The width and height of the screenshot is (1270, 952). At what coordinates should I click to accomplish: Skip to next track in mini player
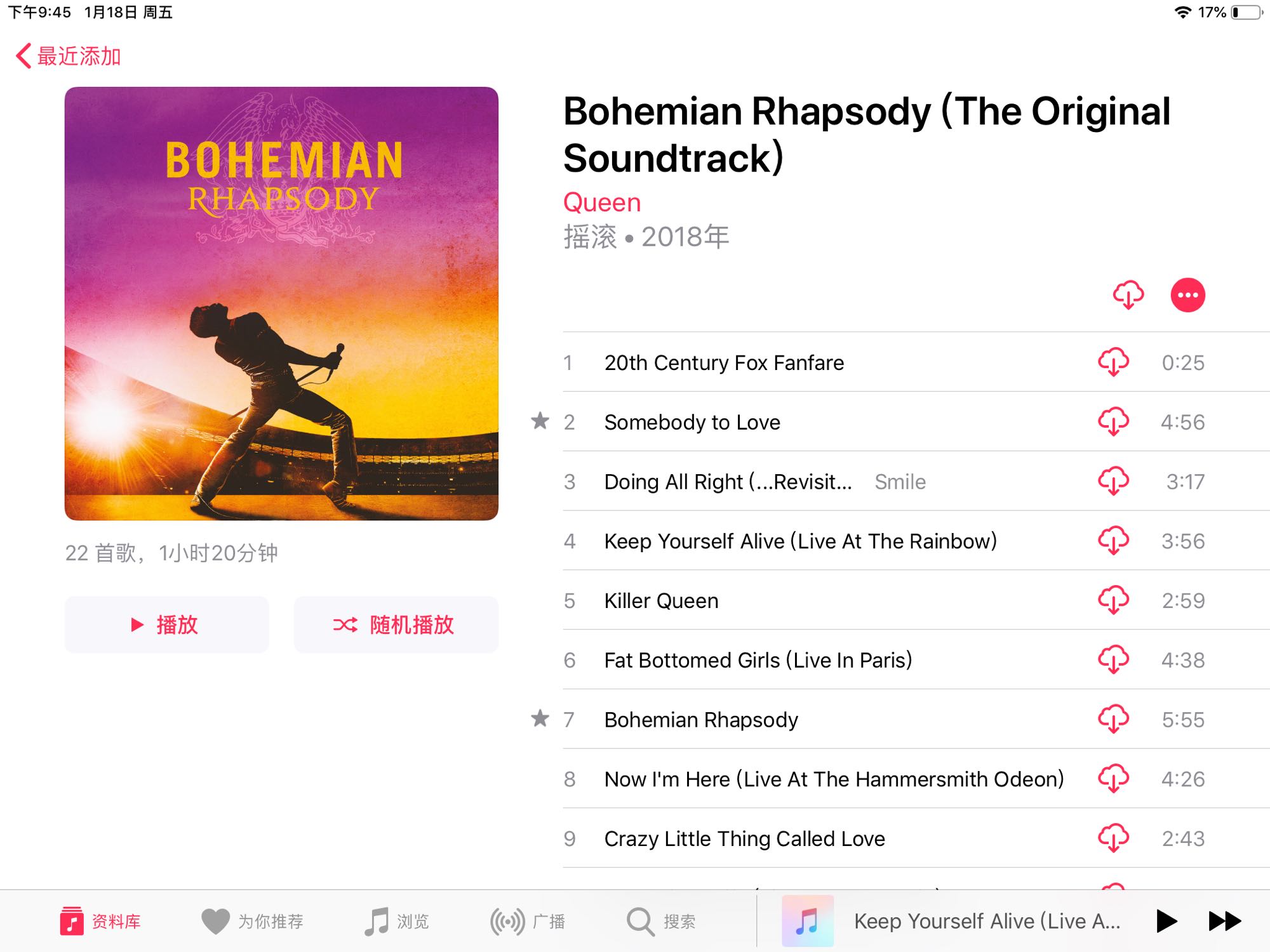[x=1224, y=921]
